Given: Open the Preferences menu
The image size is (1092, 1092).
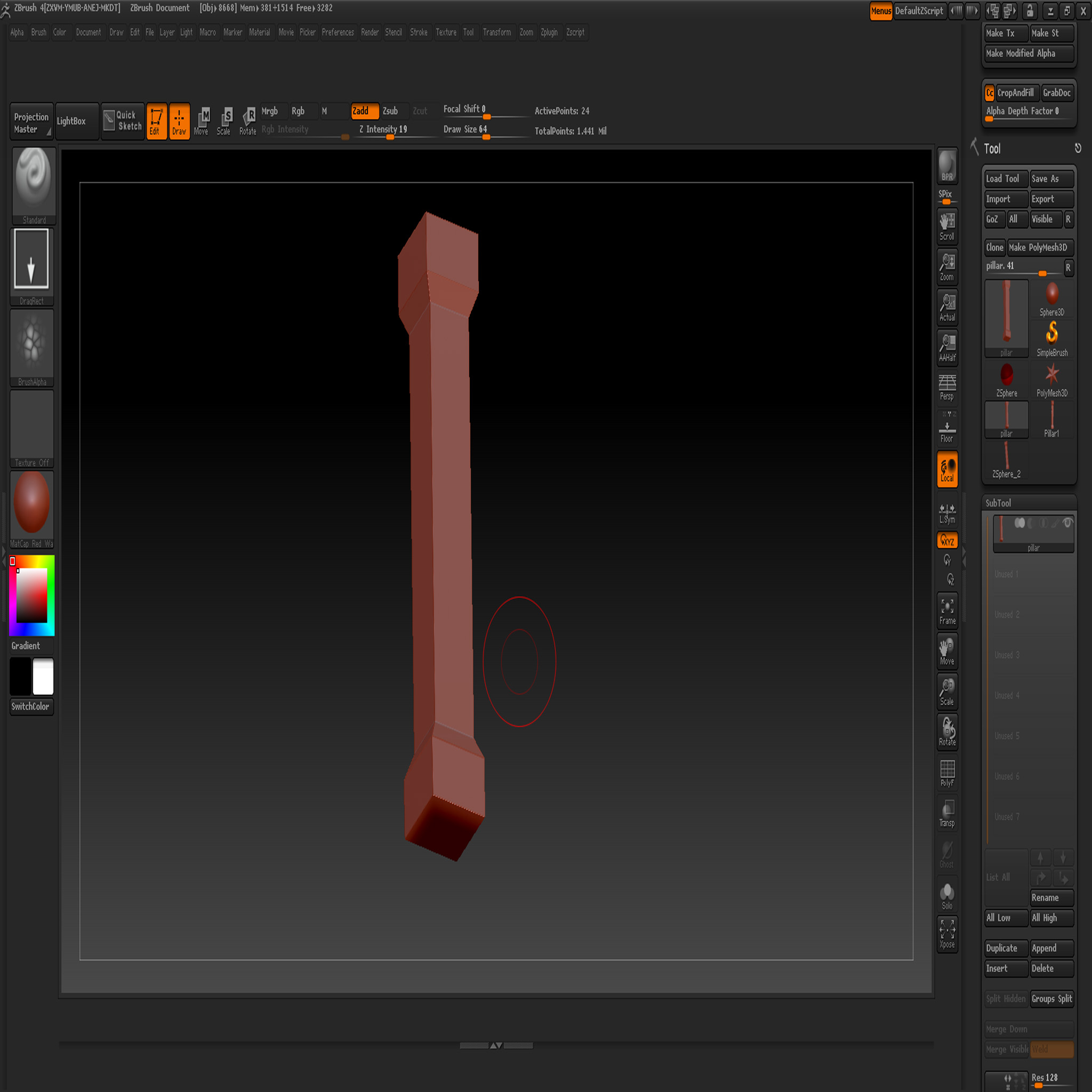Looking at the screenshot, I should click(x=338, y=32).
